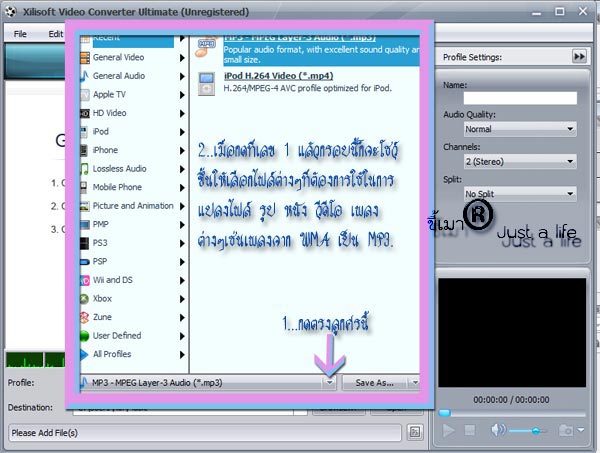
Task: Click the PS3 console icon
Action: (x=85, y=243)
